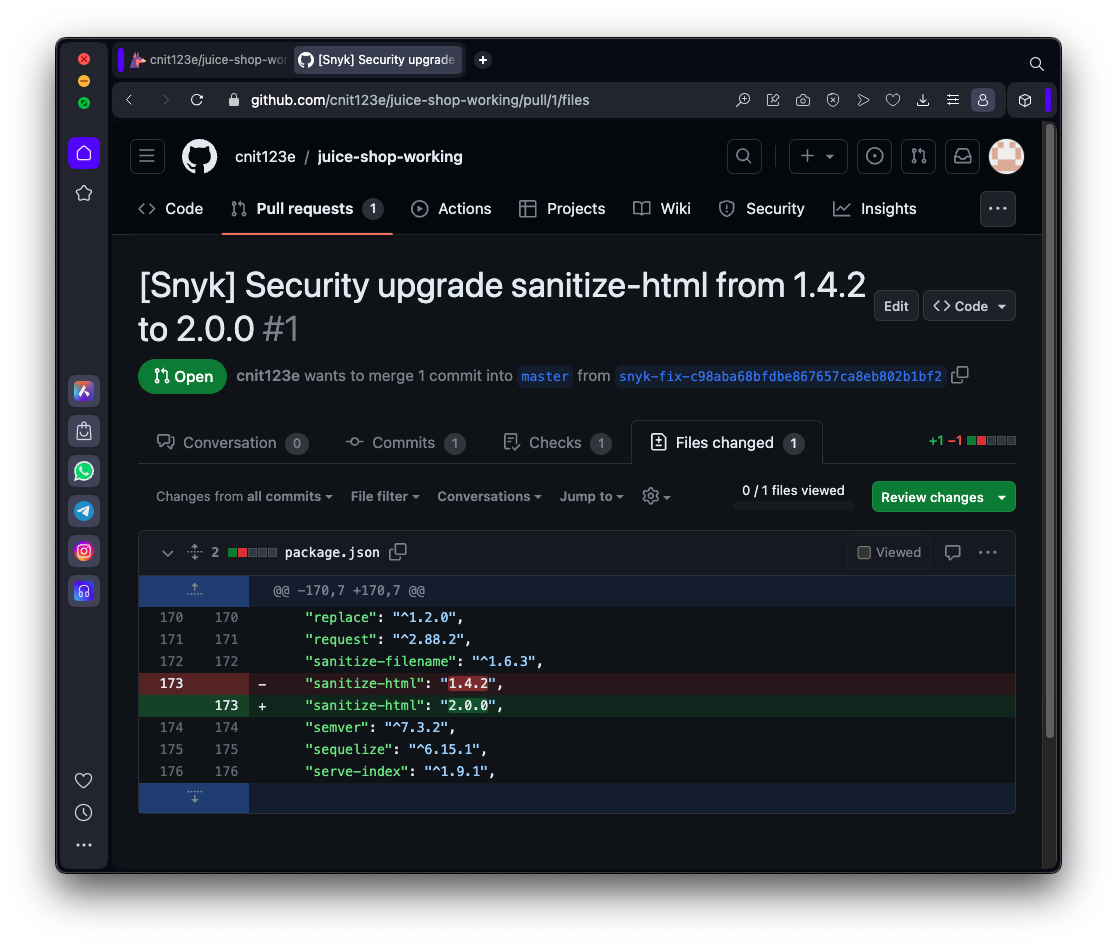This screenshot has height=947, width=1117.
Task: Comment on package.json file icon
Action: point(953,552)
